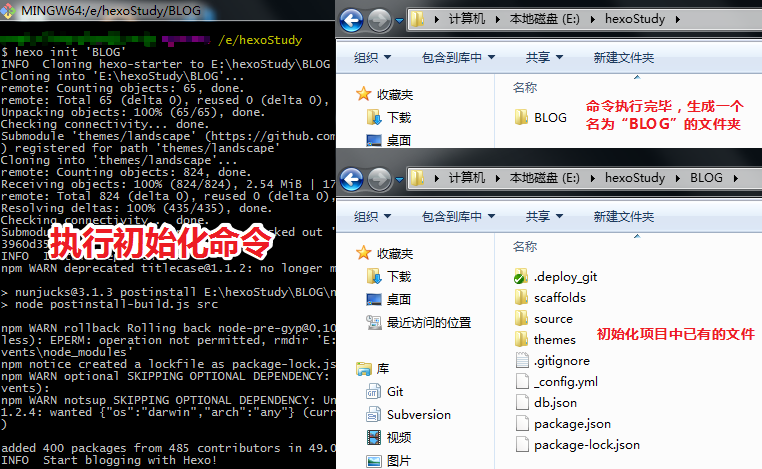Click 本地磁盘 (E:) breadcrumb in upper Explorer window
Viewport: 762px width, 469px height.
click(544, 19)
